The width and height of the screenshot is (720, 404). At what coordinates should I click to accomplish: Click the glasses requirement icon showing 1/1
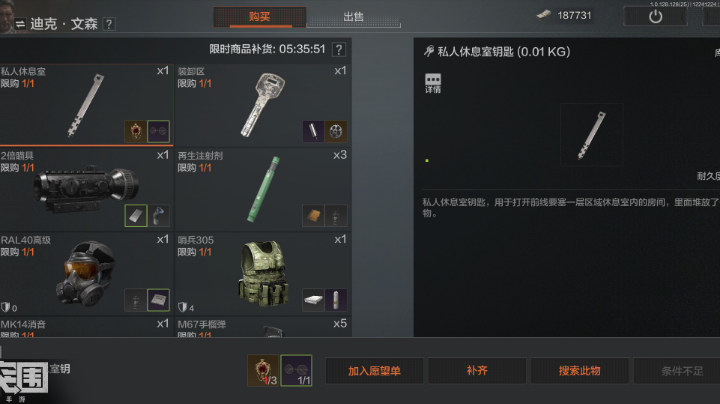[296, 370]
